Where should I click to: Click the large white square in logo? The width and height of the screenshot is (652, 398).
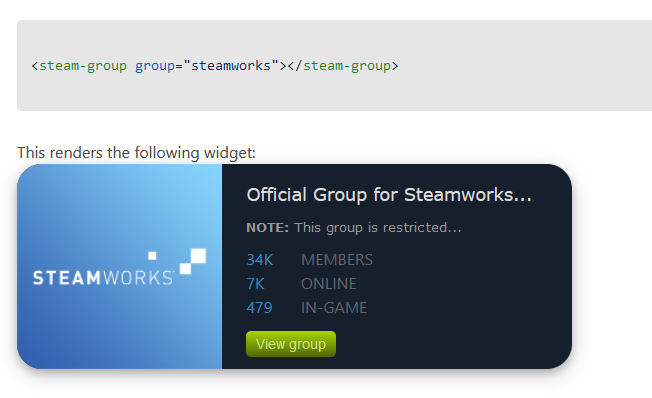click(198, 256)
